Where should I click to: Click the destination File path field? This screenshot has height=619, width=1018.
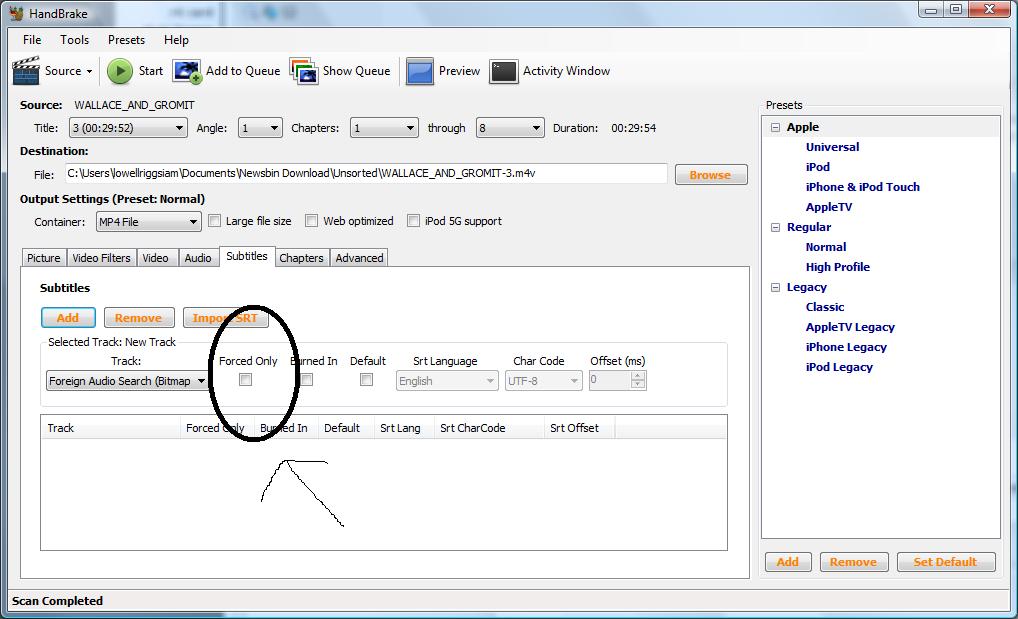[366, 173]
